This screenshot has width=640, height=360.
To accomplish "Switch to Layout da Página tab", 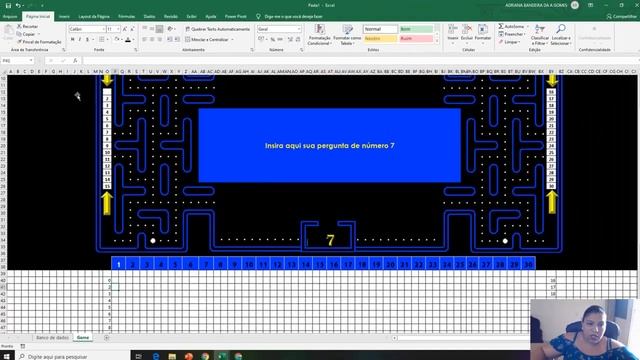I will click(94, 16).
